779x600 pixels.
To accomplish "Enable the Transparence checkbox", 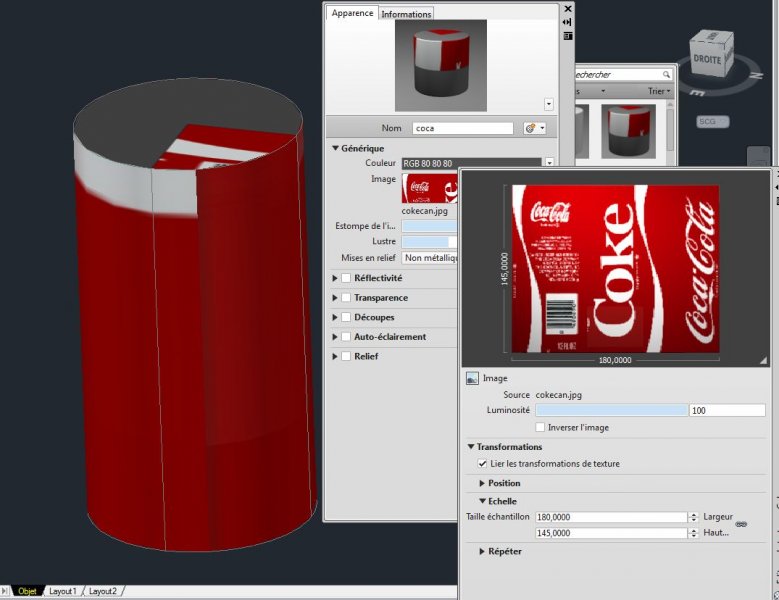I will tap(346, 298).
